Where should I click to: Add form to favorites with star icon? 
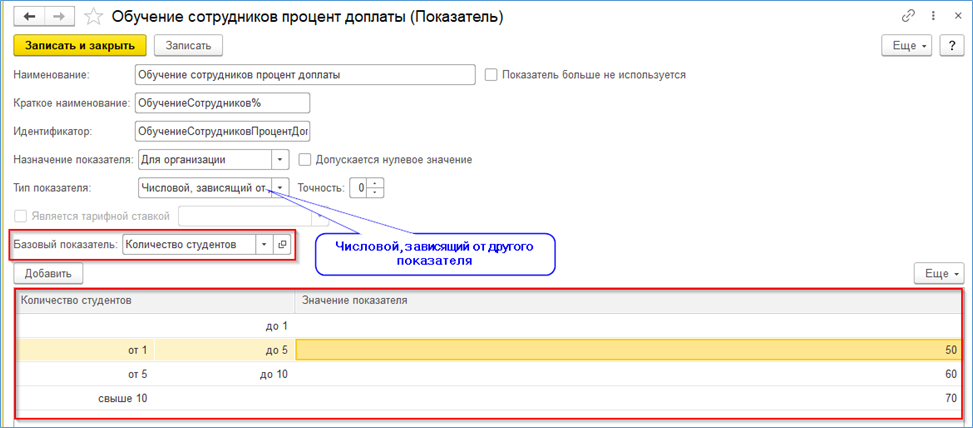pos(93,17)
